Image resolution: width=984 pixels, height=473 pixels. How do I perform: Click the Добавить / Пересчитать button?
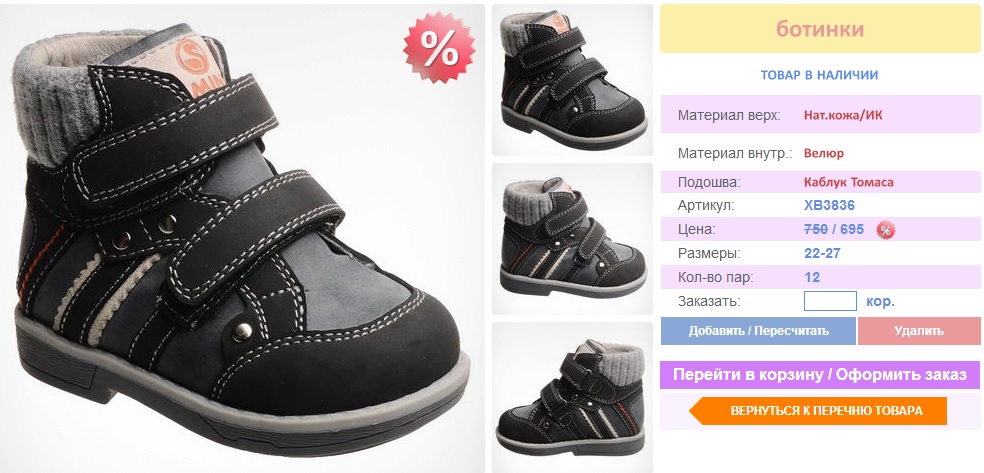pos(758,331)
